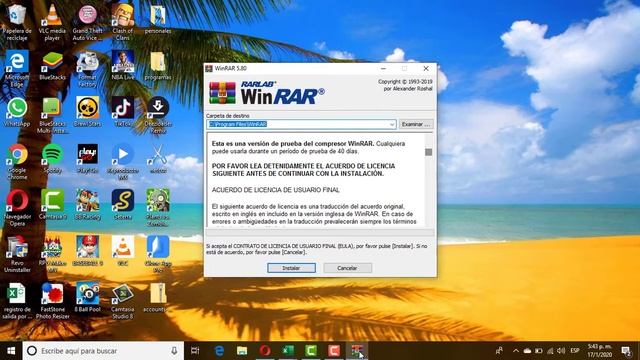Open the destination folder dropdown arrow
The height and width of the screenshot is (360, 640).
point(392,124)
